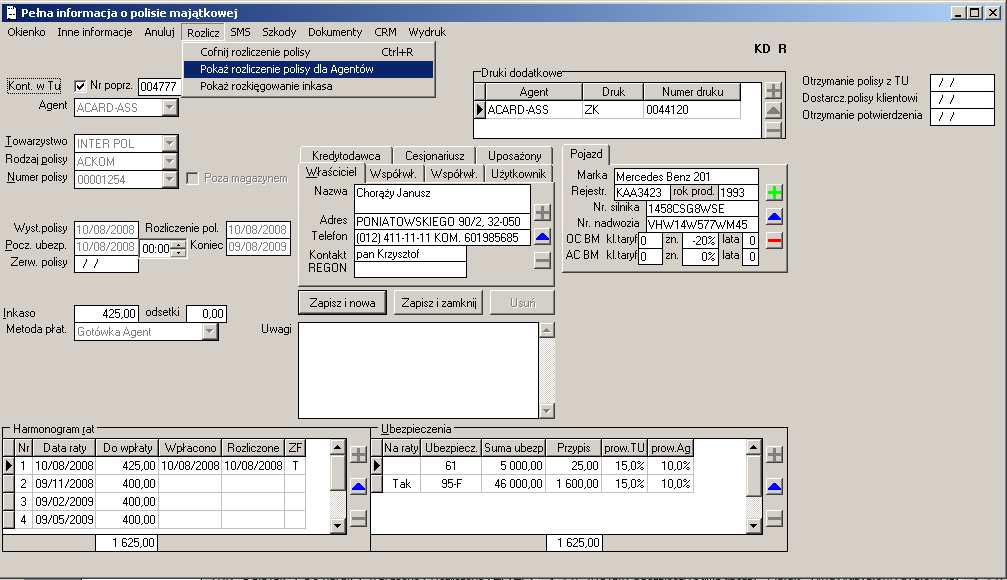Select Pokaż rozksięgowanie inkasa

point(308,86)
